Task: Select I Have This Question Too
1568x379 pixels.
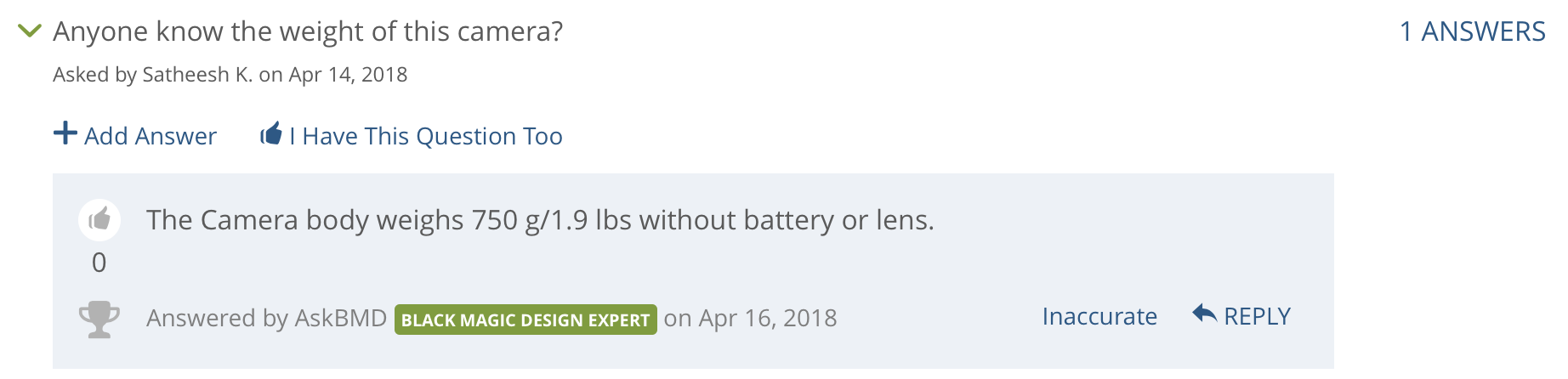Action: point(425,136)
